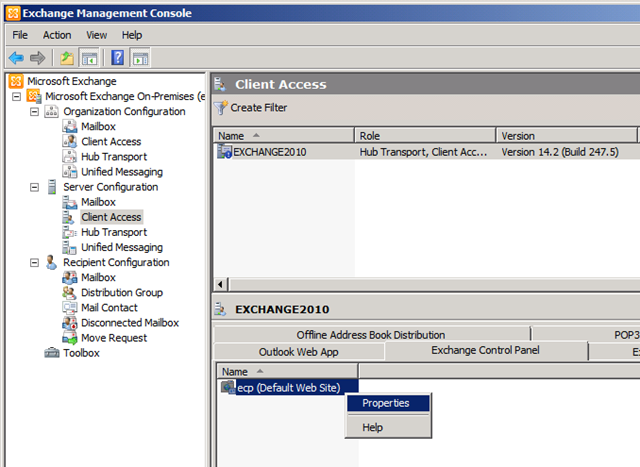The image size is (640, 467).
Task: Click the Toolbox icon in the tree
Action: click(x=52, y=353)
